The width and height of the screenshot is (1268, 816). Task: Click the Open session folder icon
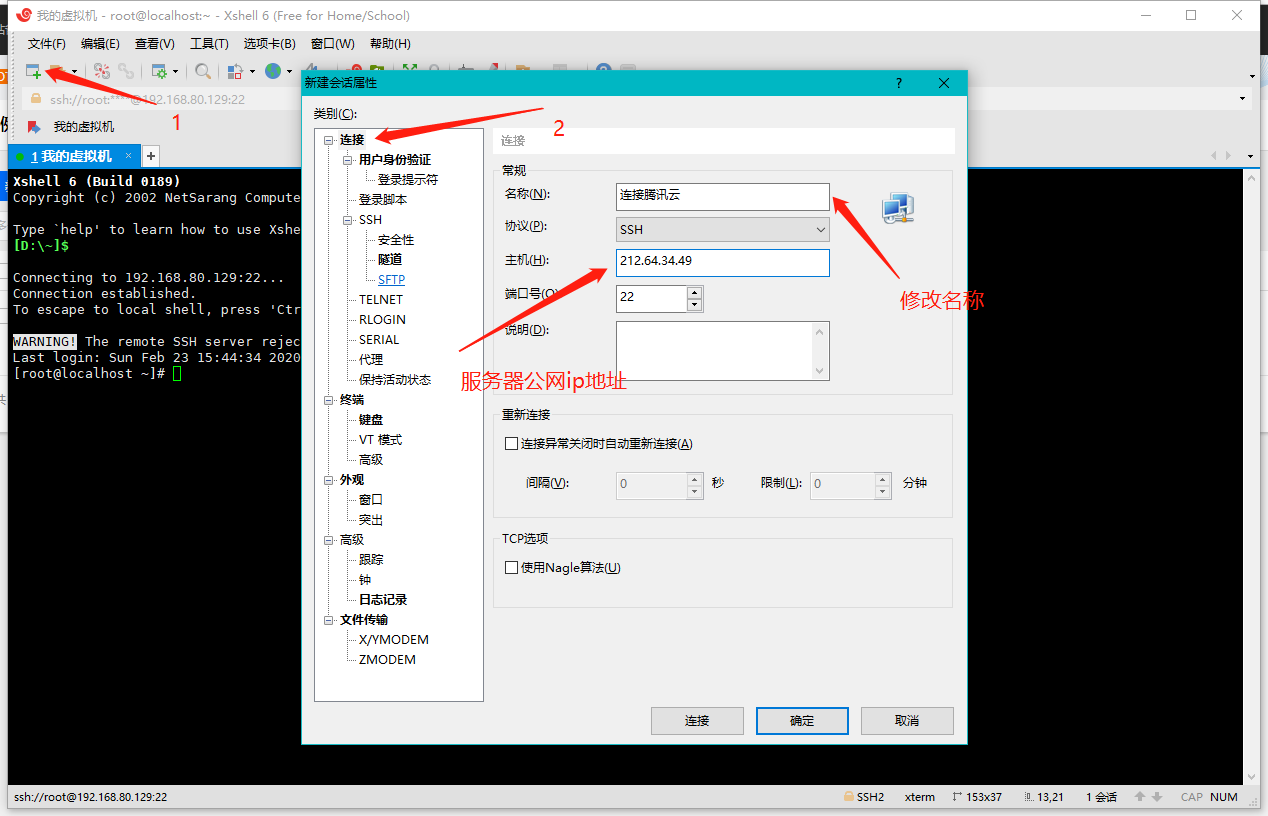point(57,71)
